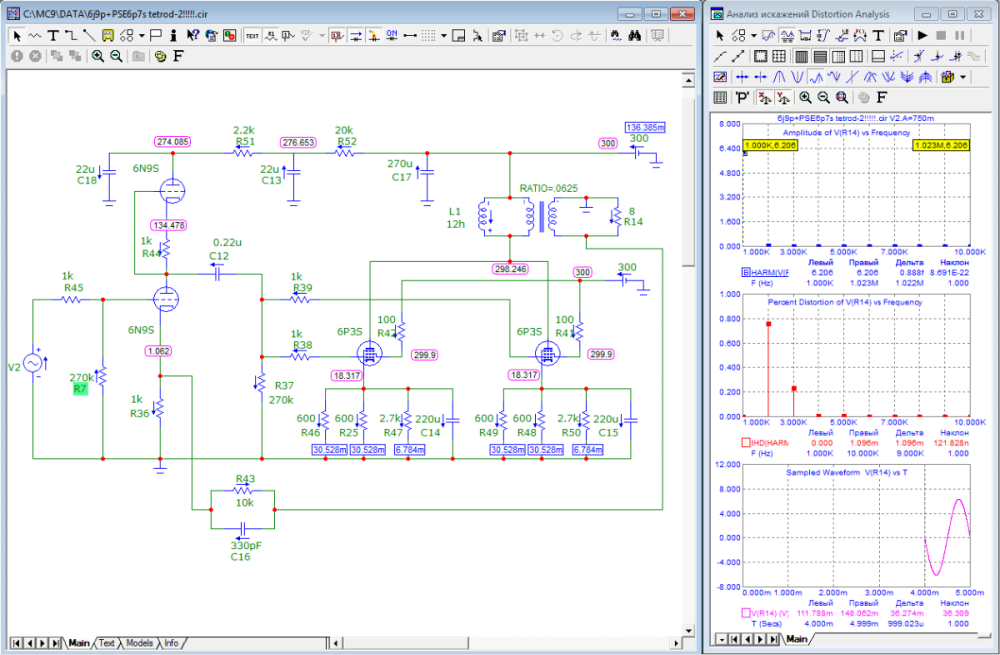
Task: Click the Run analysis play button
Action: 922,35
